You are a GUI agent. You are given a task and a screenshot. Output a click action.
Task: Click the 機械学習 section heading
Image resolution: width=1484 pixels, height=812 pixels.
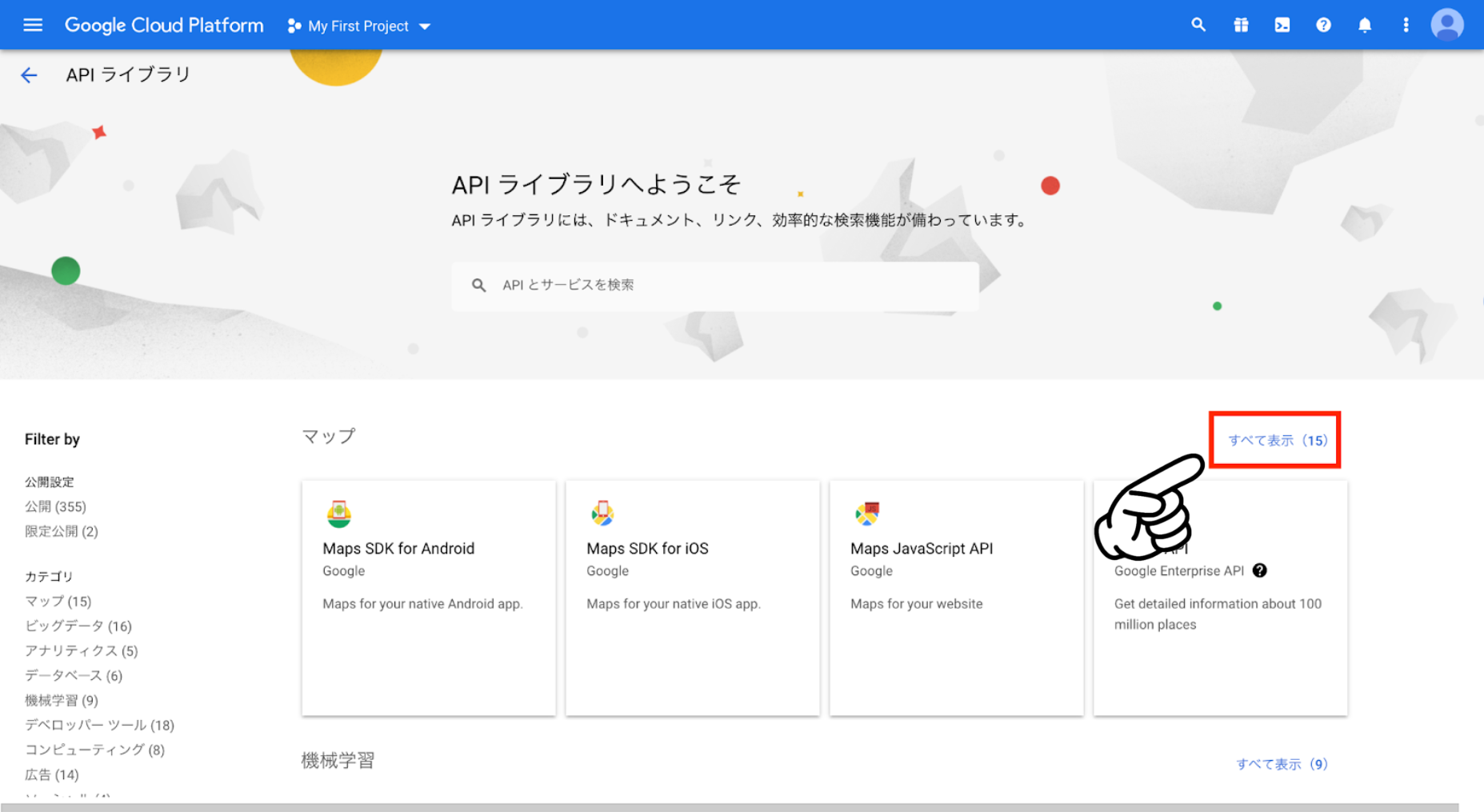[338, 760]
